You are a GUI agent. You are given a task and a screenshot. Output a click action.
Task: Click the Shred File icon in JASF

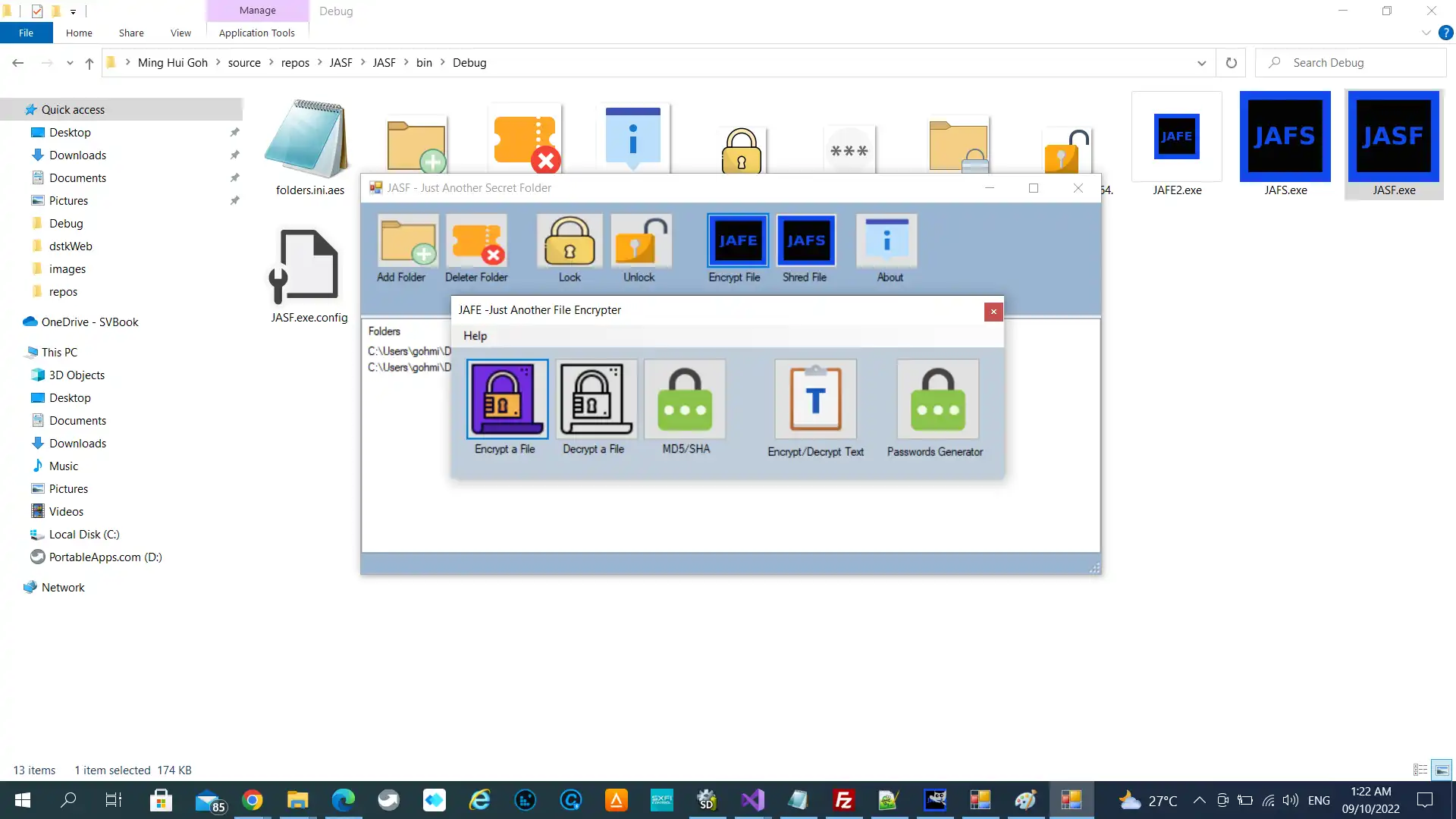point(805,245)
